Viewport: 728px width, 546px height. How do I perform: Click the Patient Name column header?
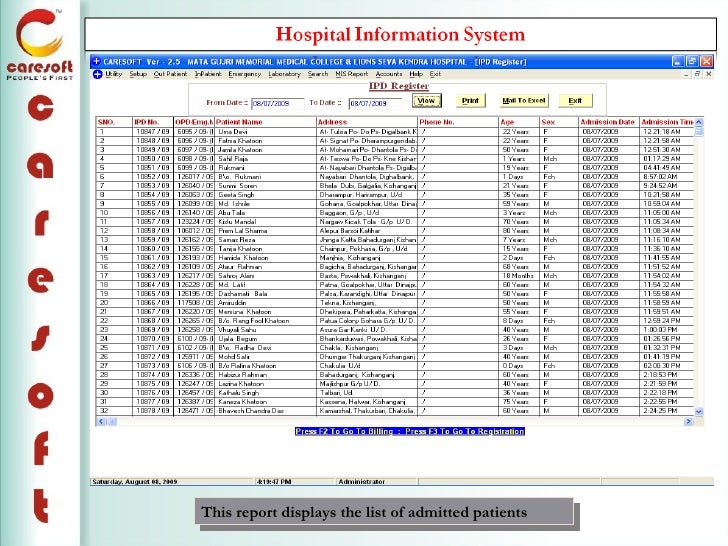[265, 122]
